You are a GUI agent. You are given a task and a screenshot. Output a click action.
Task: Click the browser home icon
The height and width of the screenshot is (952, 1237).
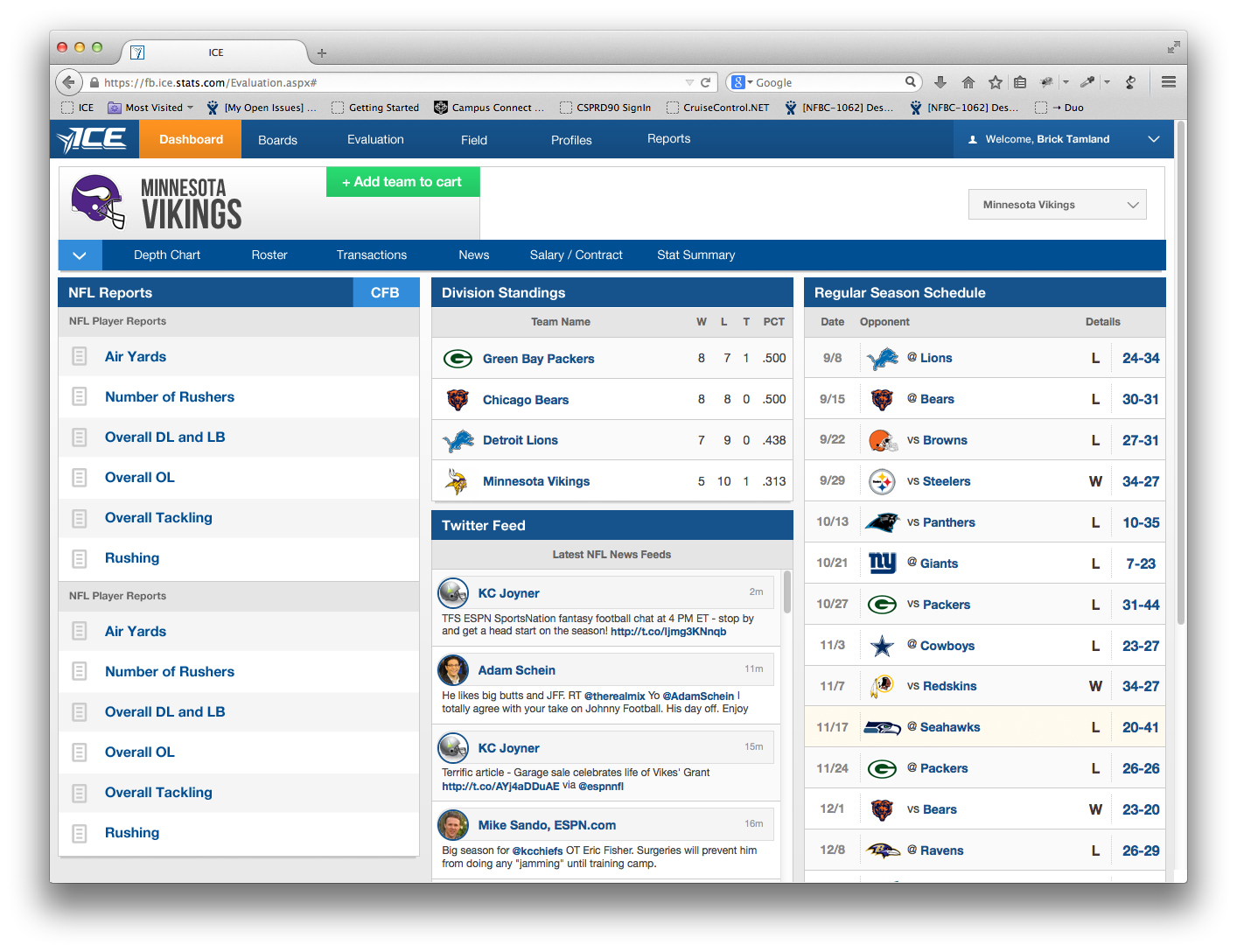(x=968, y=82)
